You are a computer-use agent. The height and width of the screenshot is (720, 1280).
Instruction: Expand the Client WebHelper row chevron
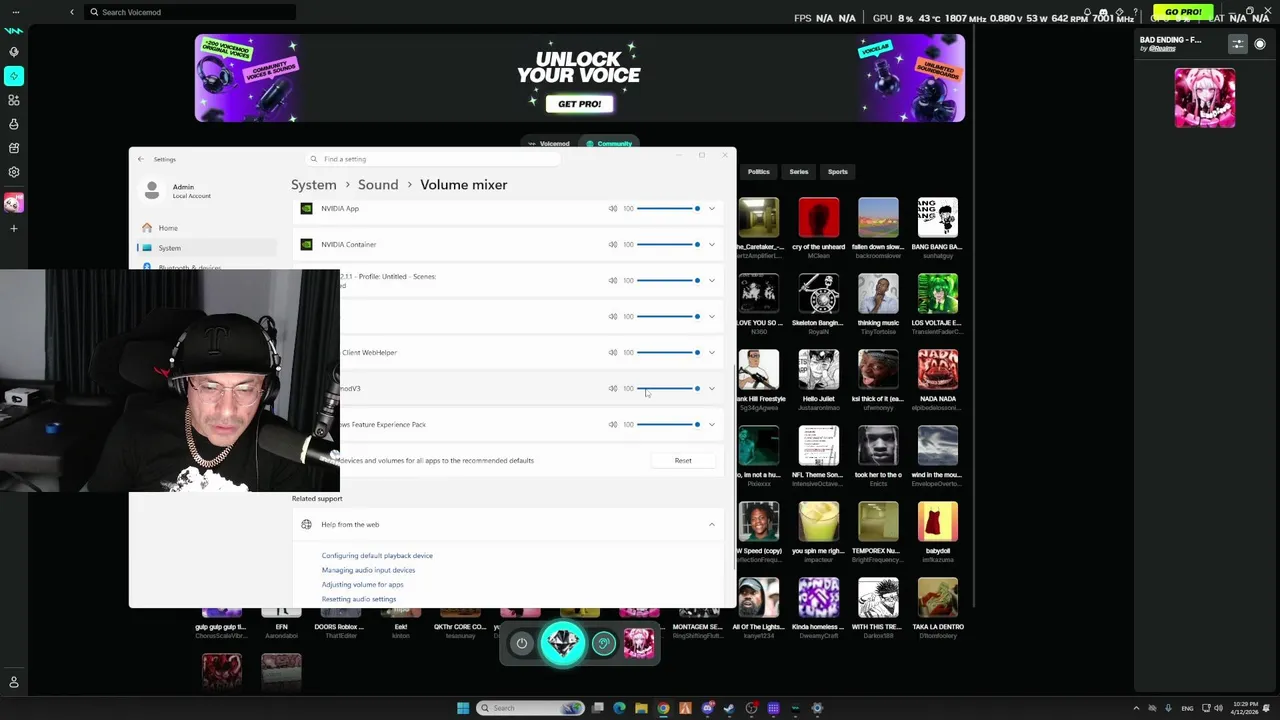pyautogui.click(x=712, y=353)
